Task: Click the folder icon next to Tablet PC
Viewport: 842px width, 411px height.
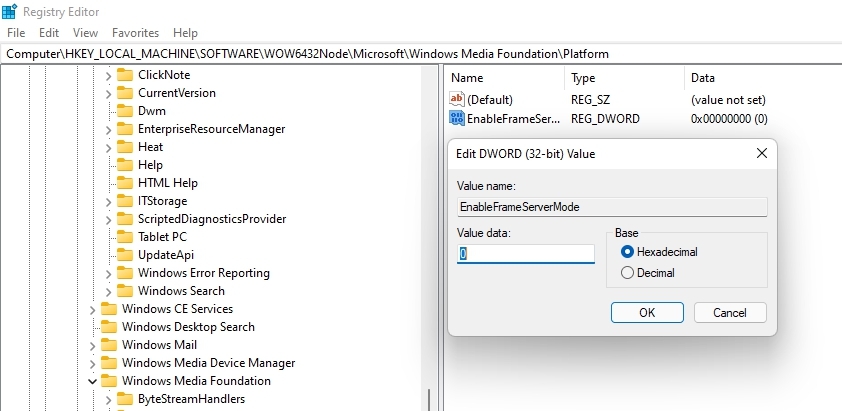Action: click(125, 237)
